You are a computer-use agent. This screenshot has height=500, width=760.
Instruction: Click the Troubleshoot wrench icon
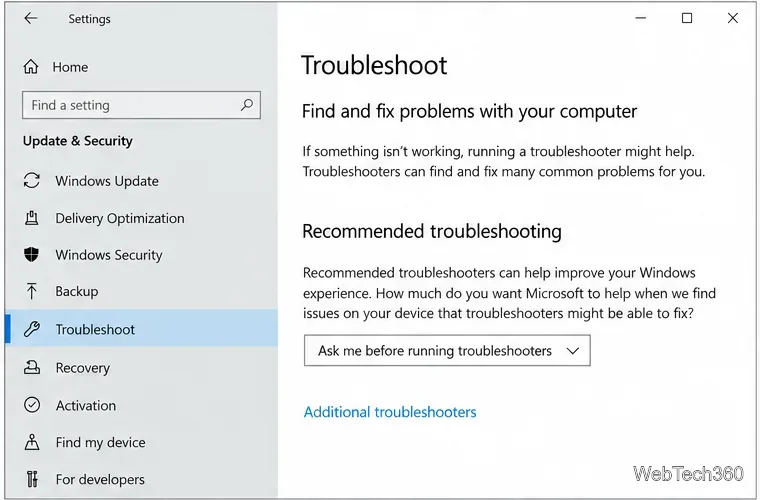click(x=32, y=329)
